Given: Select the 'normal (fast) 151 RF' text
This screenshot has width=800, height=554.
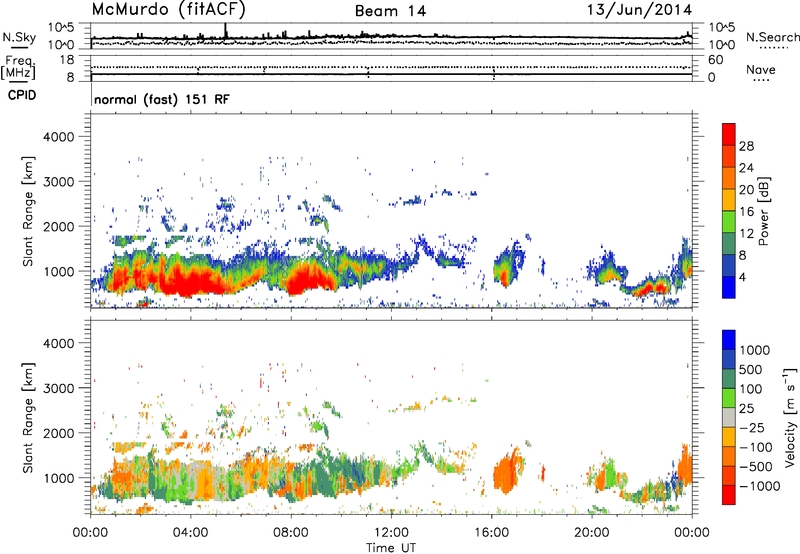Looking at the screenshot, I should 162,99.
